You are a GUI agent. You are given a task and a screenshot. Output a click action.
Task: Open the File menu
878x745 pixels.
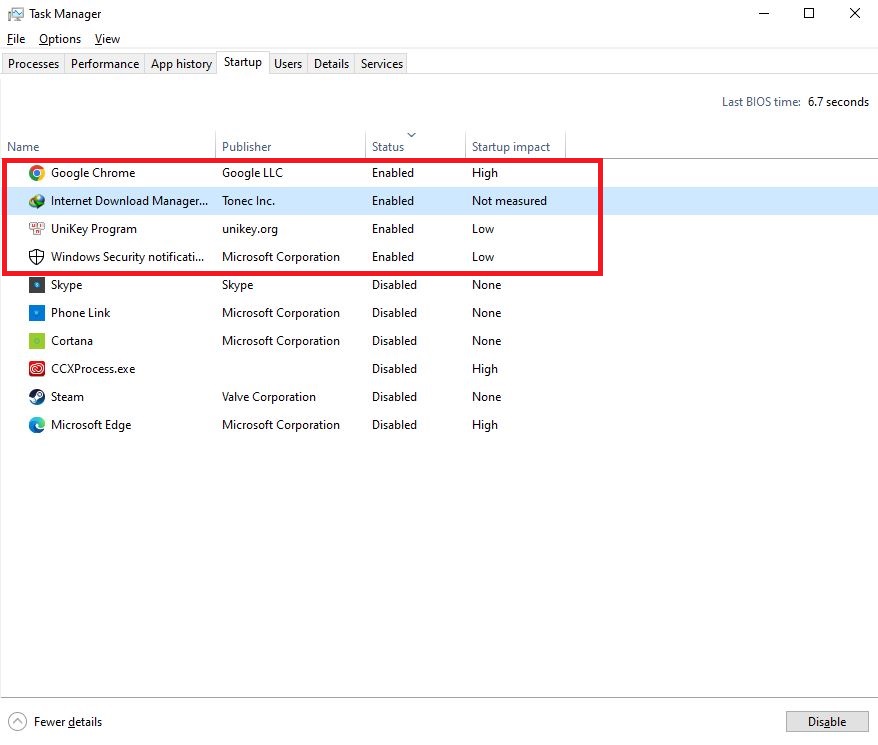pos(16,39)
